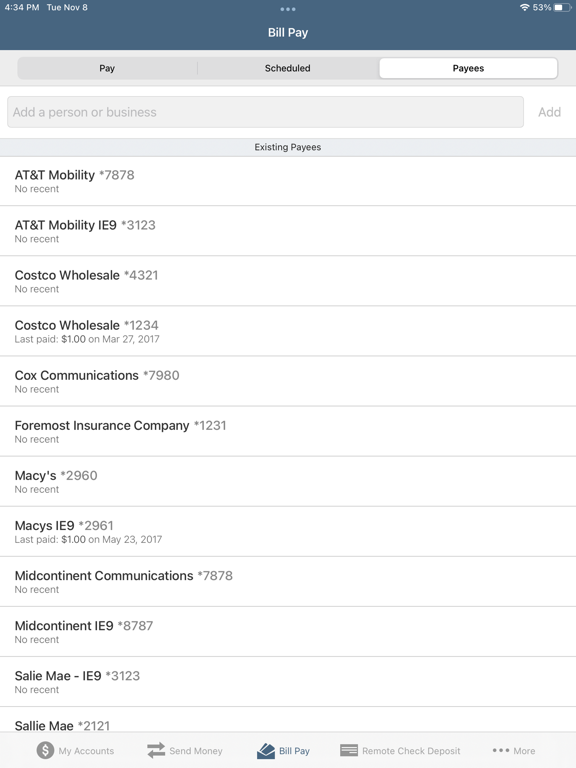This screenshot has height=768, width=576.
Task: Open Midcontinent Communications *7878 payee
Action: (x=288, y=582)
